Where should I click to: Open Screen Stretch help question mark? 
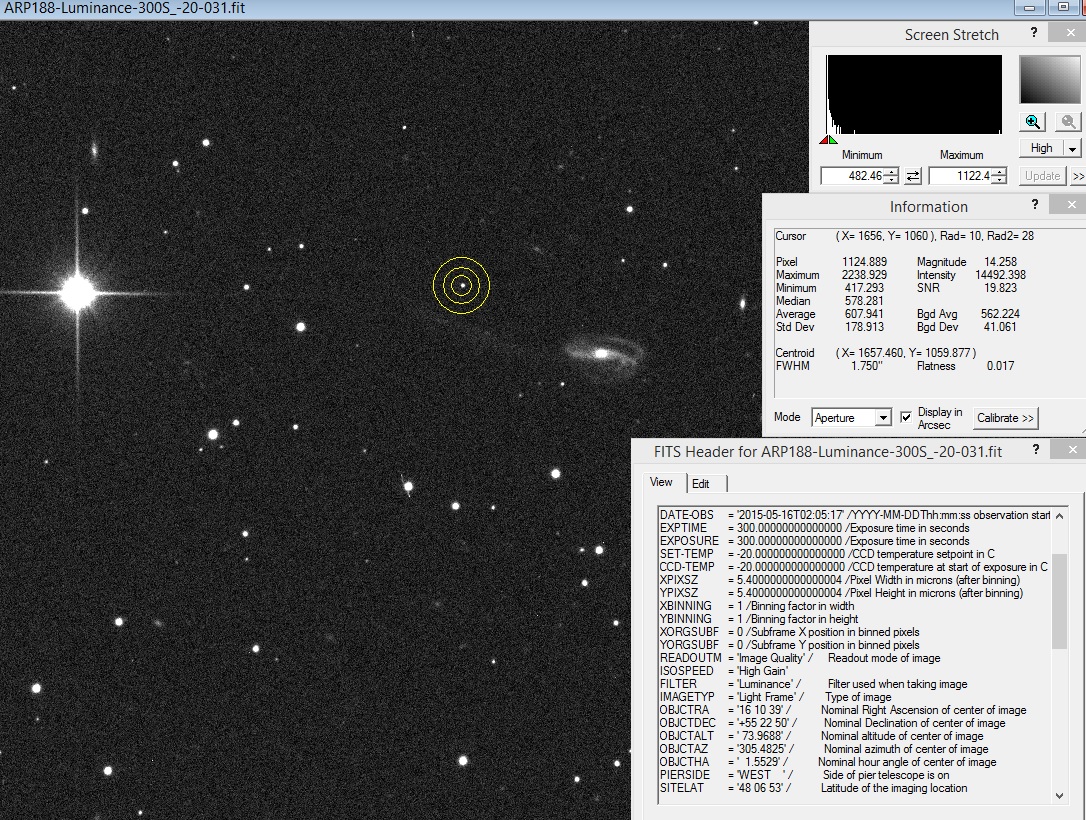(1033, 33)
